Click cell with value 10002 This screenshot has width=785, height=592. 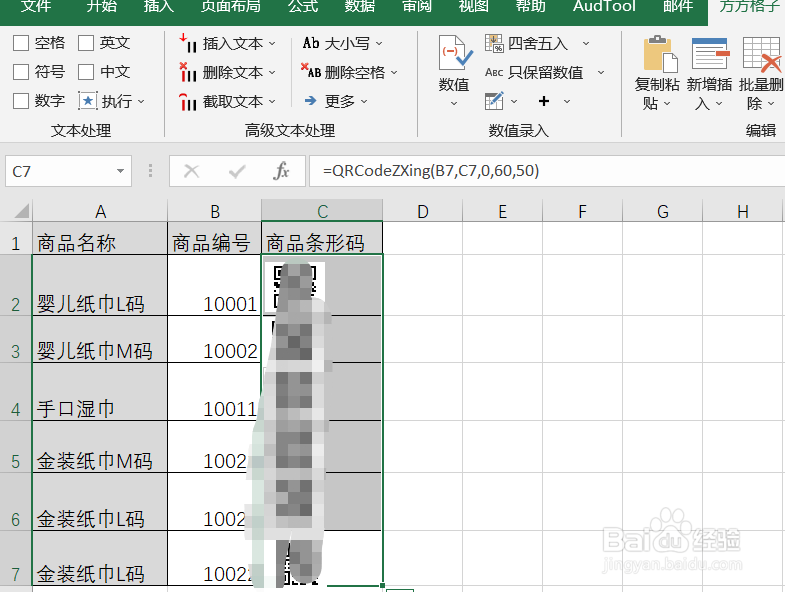(214, 340)
